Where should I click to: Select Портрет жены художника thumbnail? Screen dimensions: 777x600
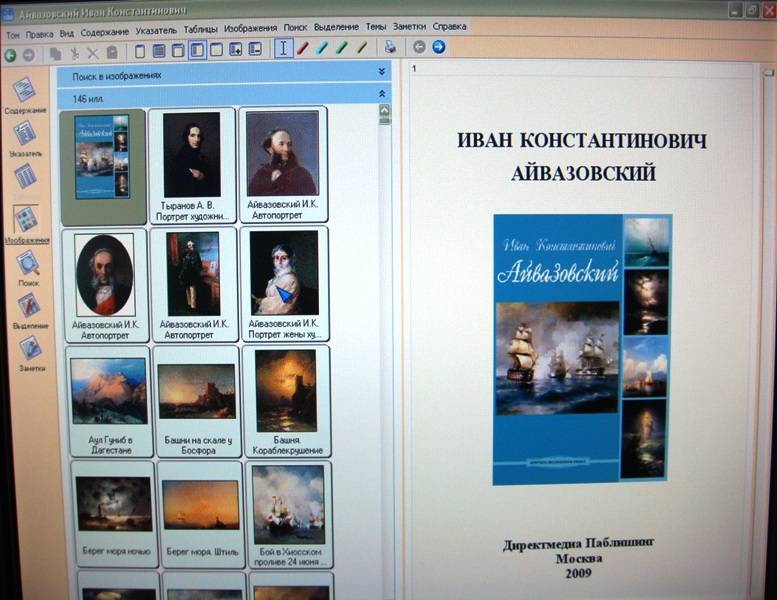click(x=284, y=284)
